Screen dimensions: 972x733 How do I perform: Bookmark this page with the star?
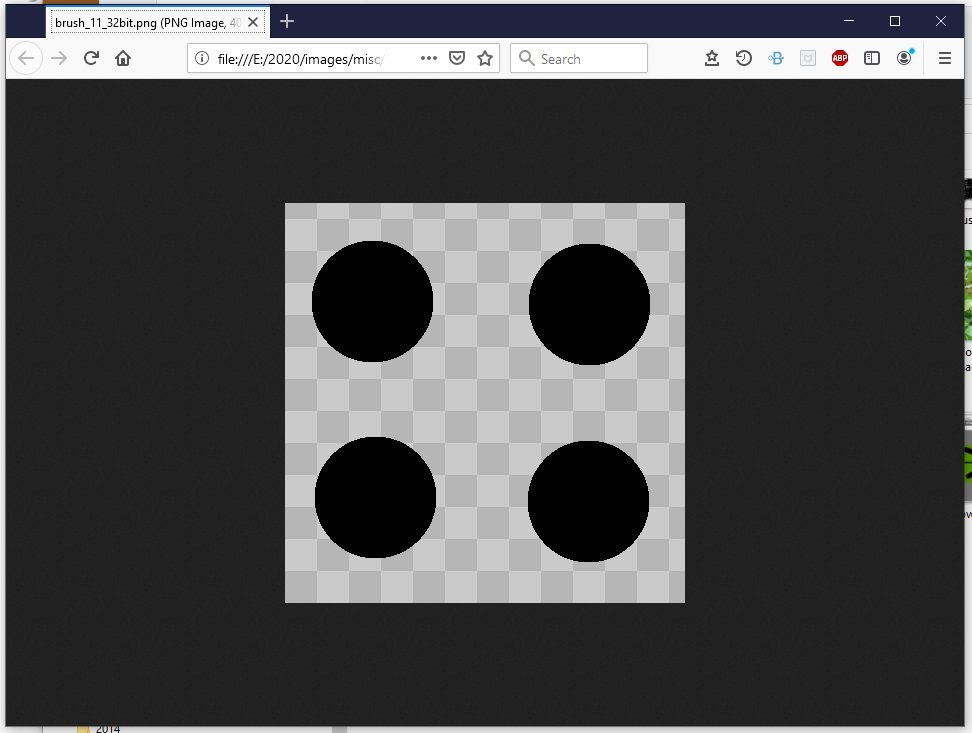point(486,58)
